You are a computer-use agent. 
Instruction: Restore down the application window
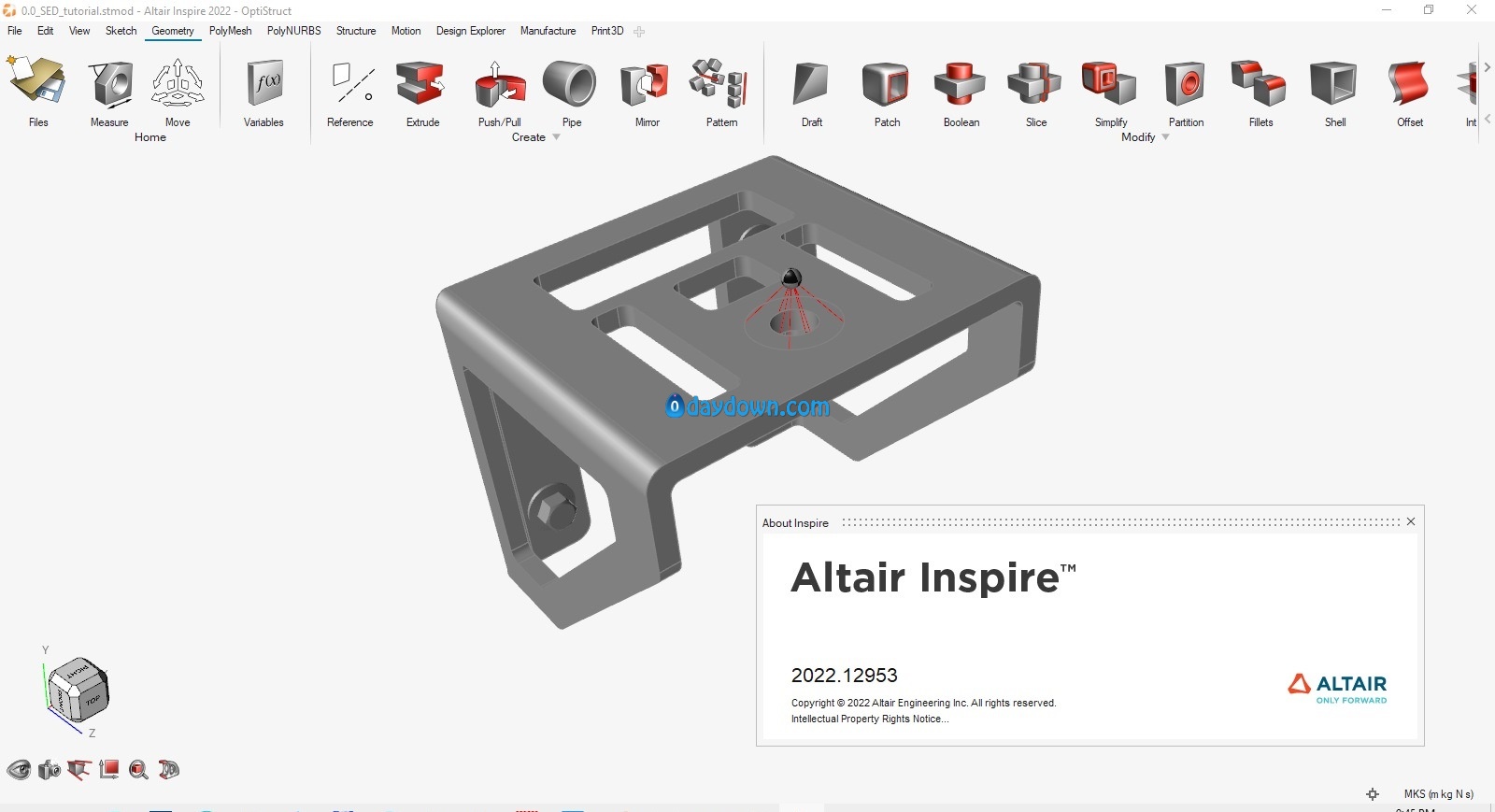point(1429,10)
